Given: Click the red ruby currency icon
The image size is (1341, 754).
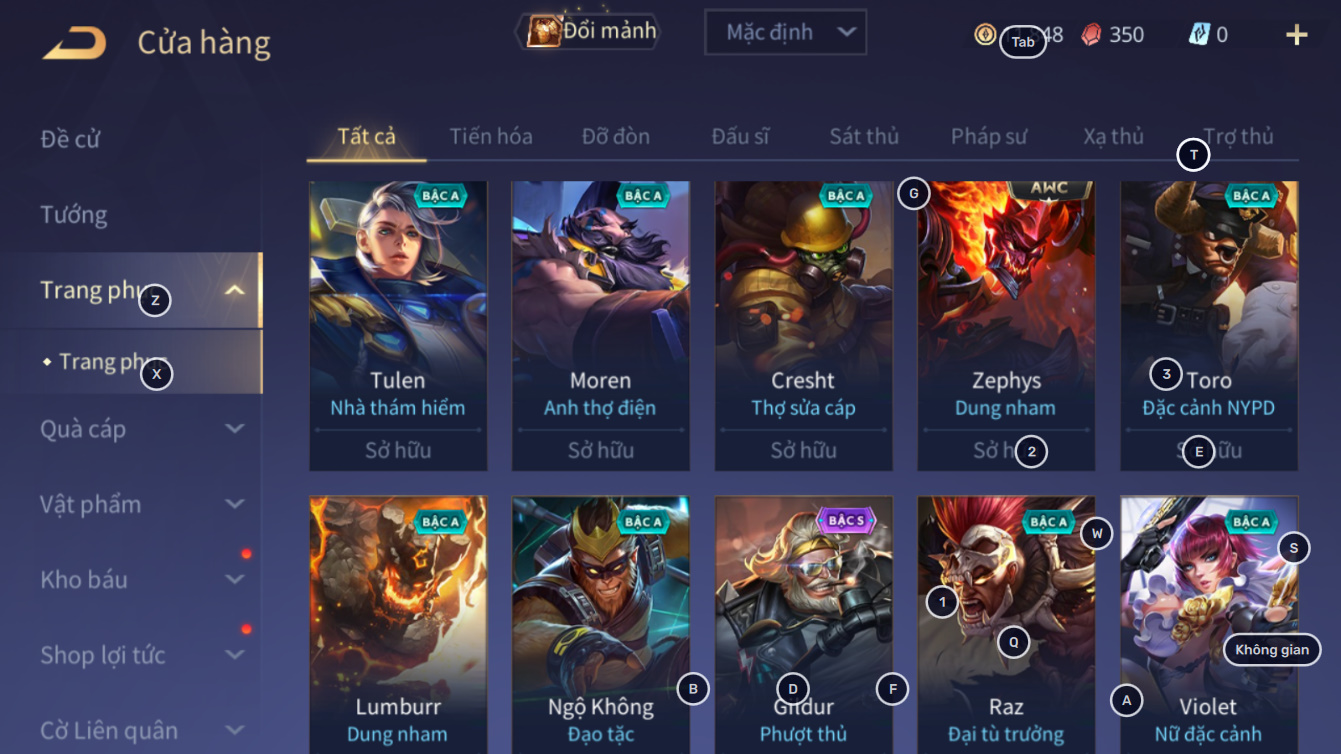Looking at the screenshot, I should 1092,35.
